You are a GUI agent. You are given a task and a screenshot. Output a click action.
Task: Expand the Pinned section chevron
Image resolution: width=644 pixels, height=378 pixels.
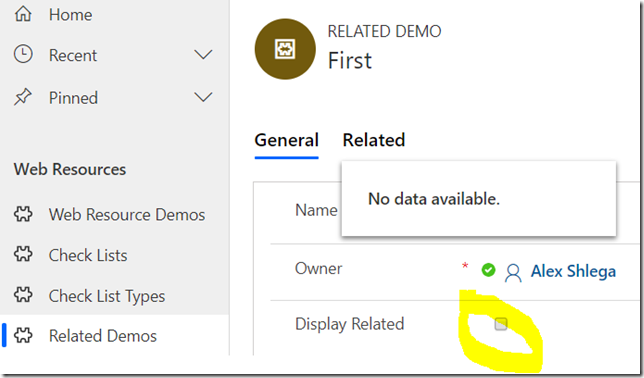click(x=203, y=97)
